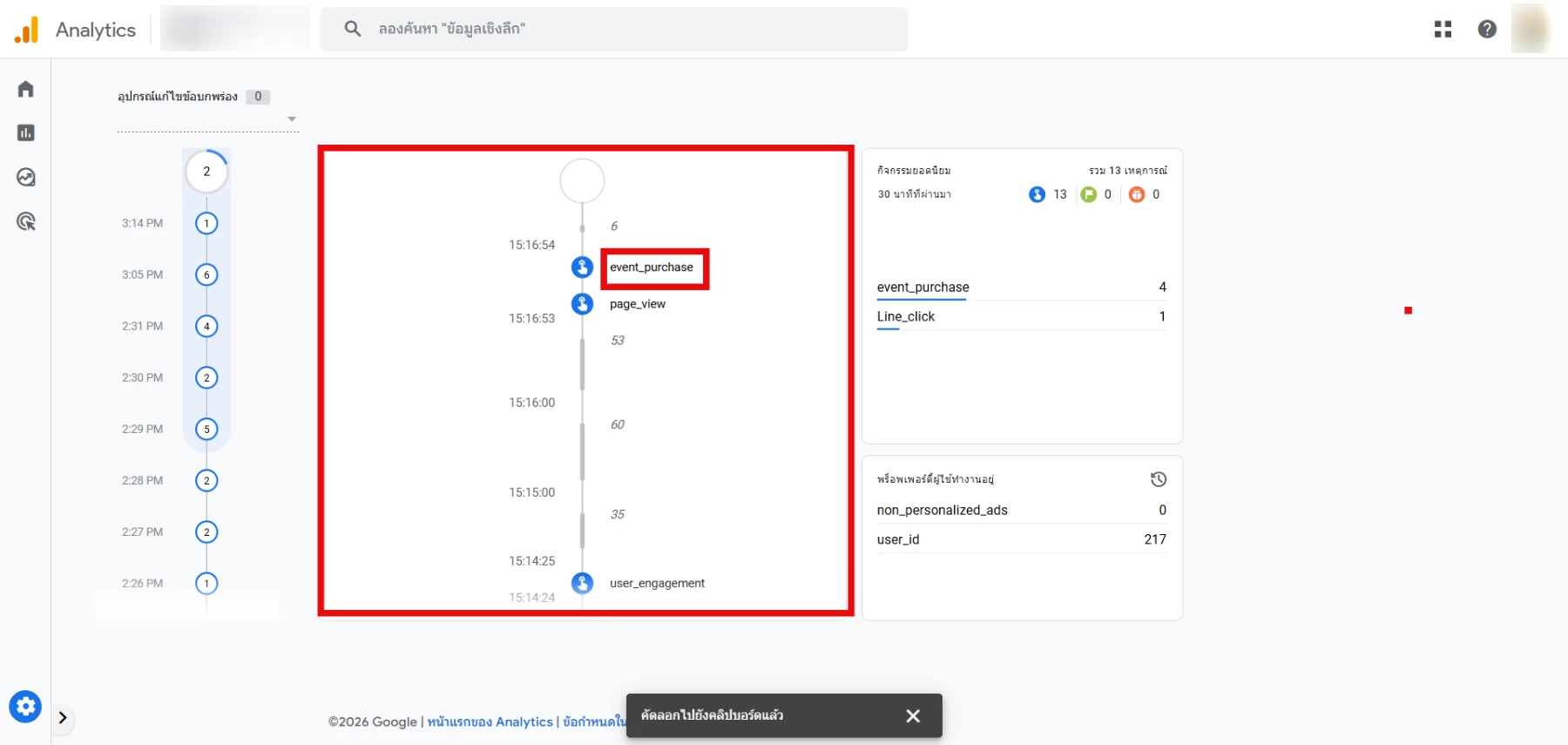This screenshot has height=745, width=1568.
Task: Open Advertising icon in left sidebar
Action: coord(26,221)
